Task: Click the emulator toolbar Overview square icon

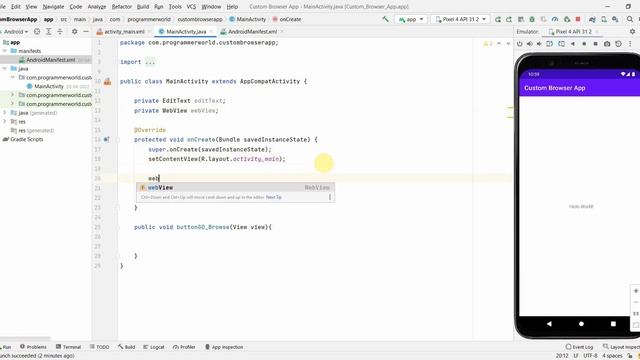Action: pyautogui.click(x=596, y=44)
